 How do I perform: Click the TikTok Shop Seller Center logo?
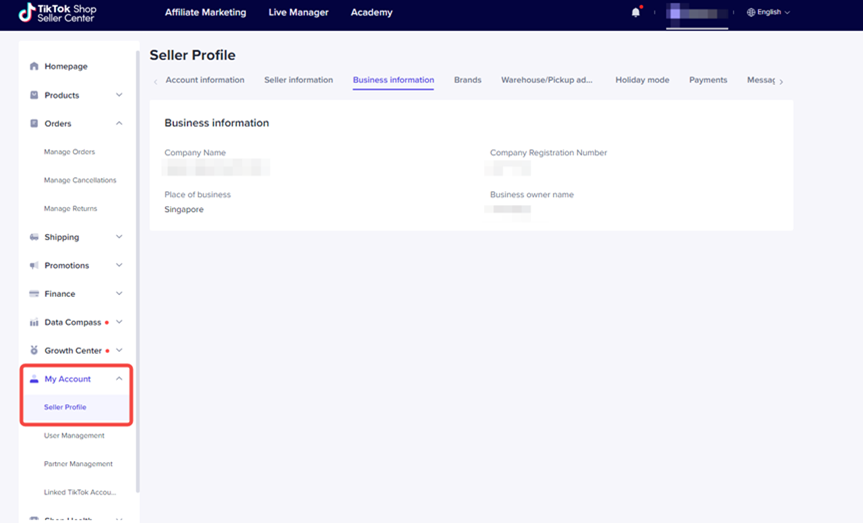(x=57, y=13)
